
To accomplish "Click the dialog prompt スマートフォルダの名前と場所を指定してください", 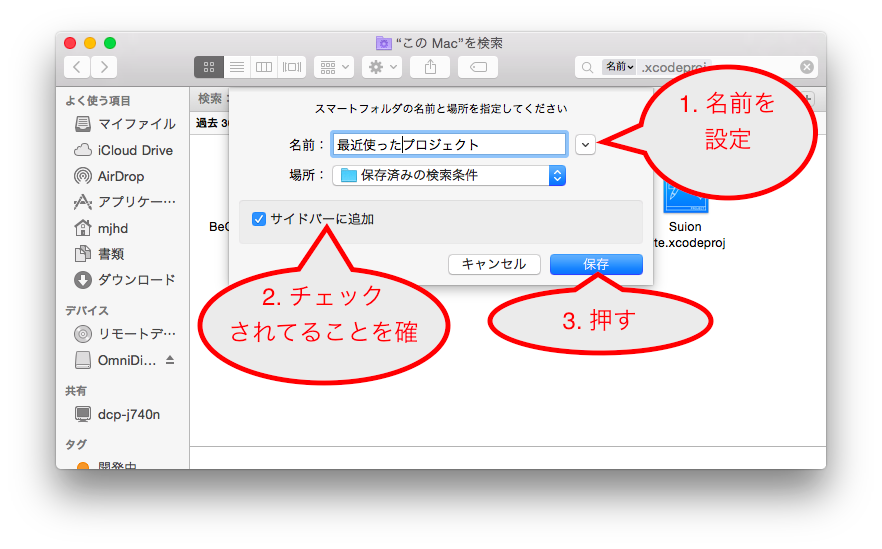I will pyautogui.click(x=441, y=109).
